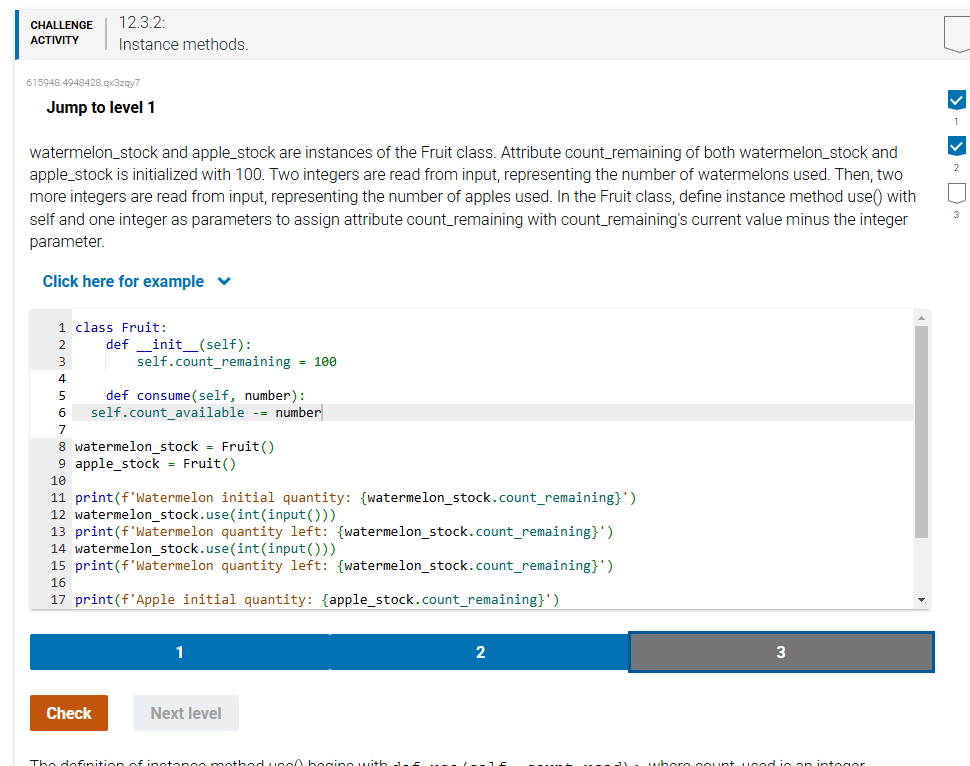
Task: Place cursor in code line 6
Action: point(200,412)
